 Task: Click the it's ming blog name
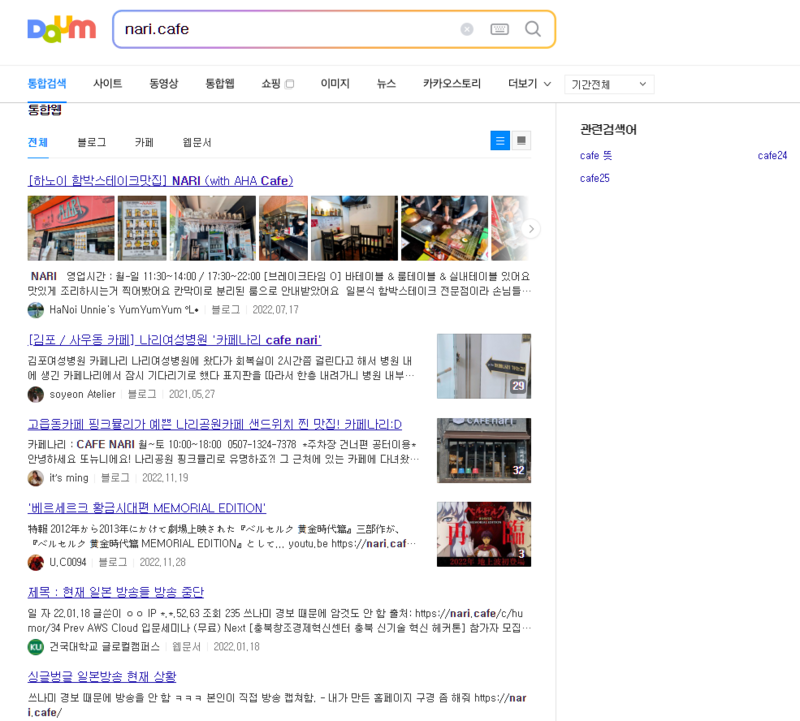pyautogui.click(x=69, y=478)
